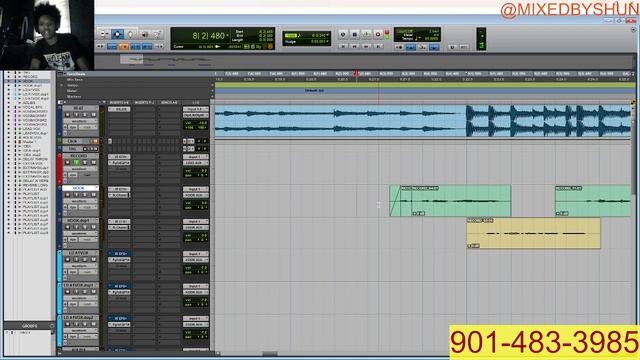Toggle the Count Off button
This screenshot has height=360, width=640.
[x=422, y=48]
